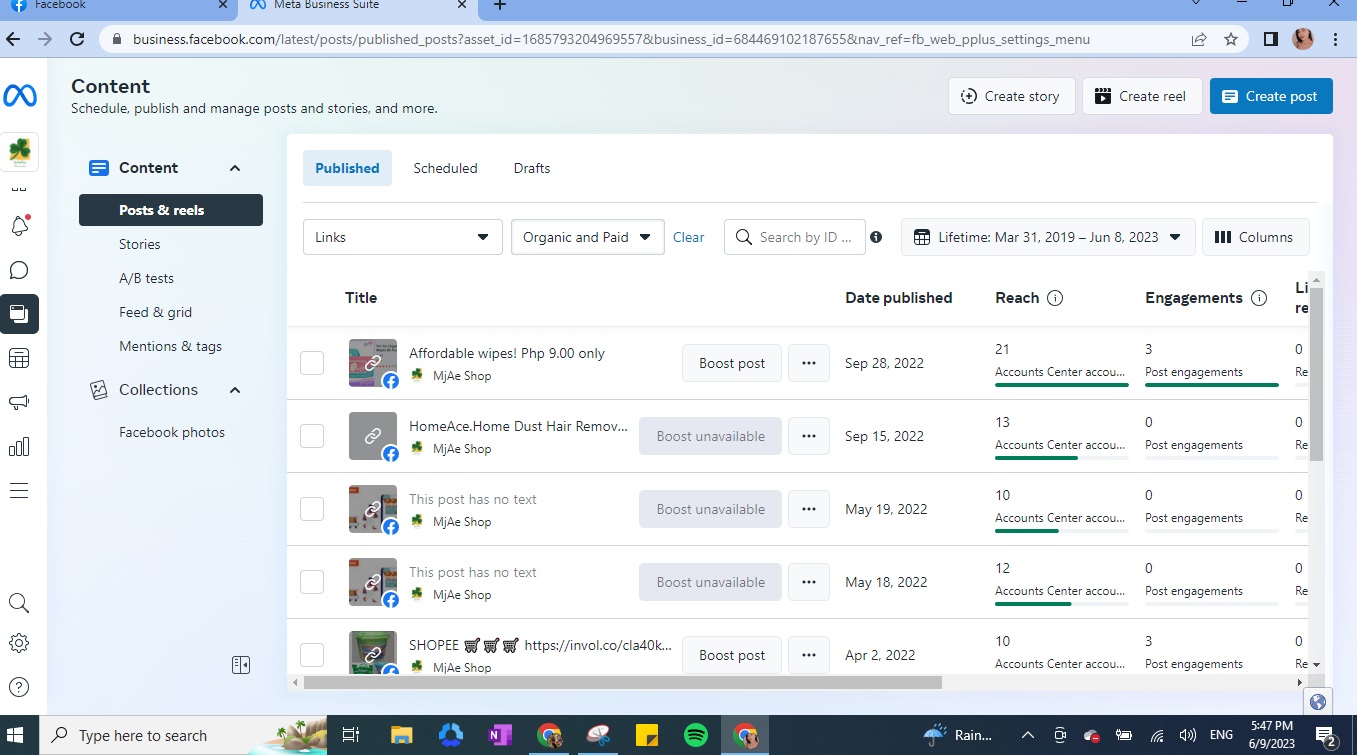The image size is (1357, 755).
Task: Collapse the content navigation panel icon
Action: point(240,665)
